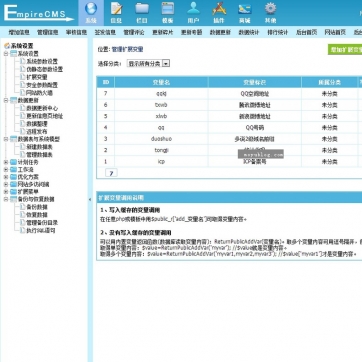362x362 pixels.
Task: Open 系统参数设置 in the tree
Action: (x=42, y=61)
